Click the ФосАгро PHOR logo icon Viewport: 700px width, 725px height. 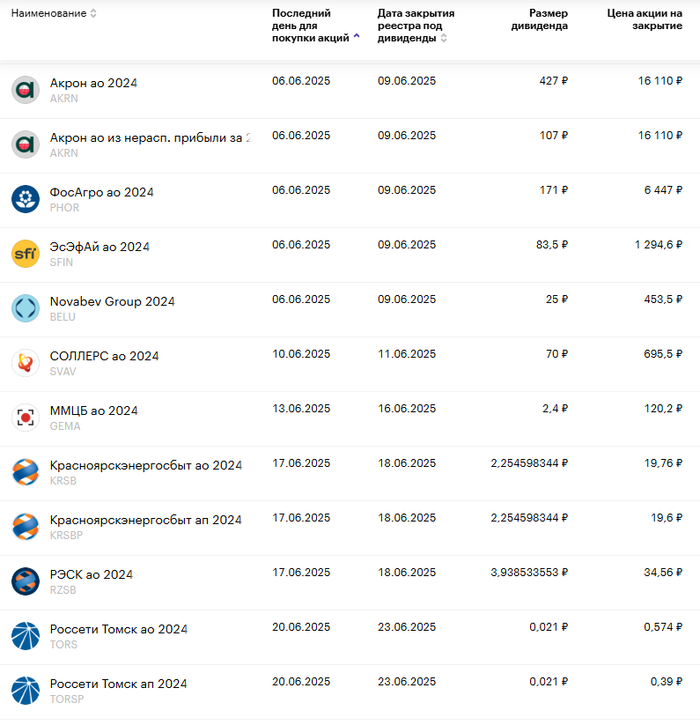point(25,199)
